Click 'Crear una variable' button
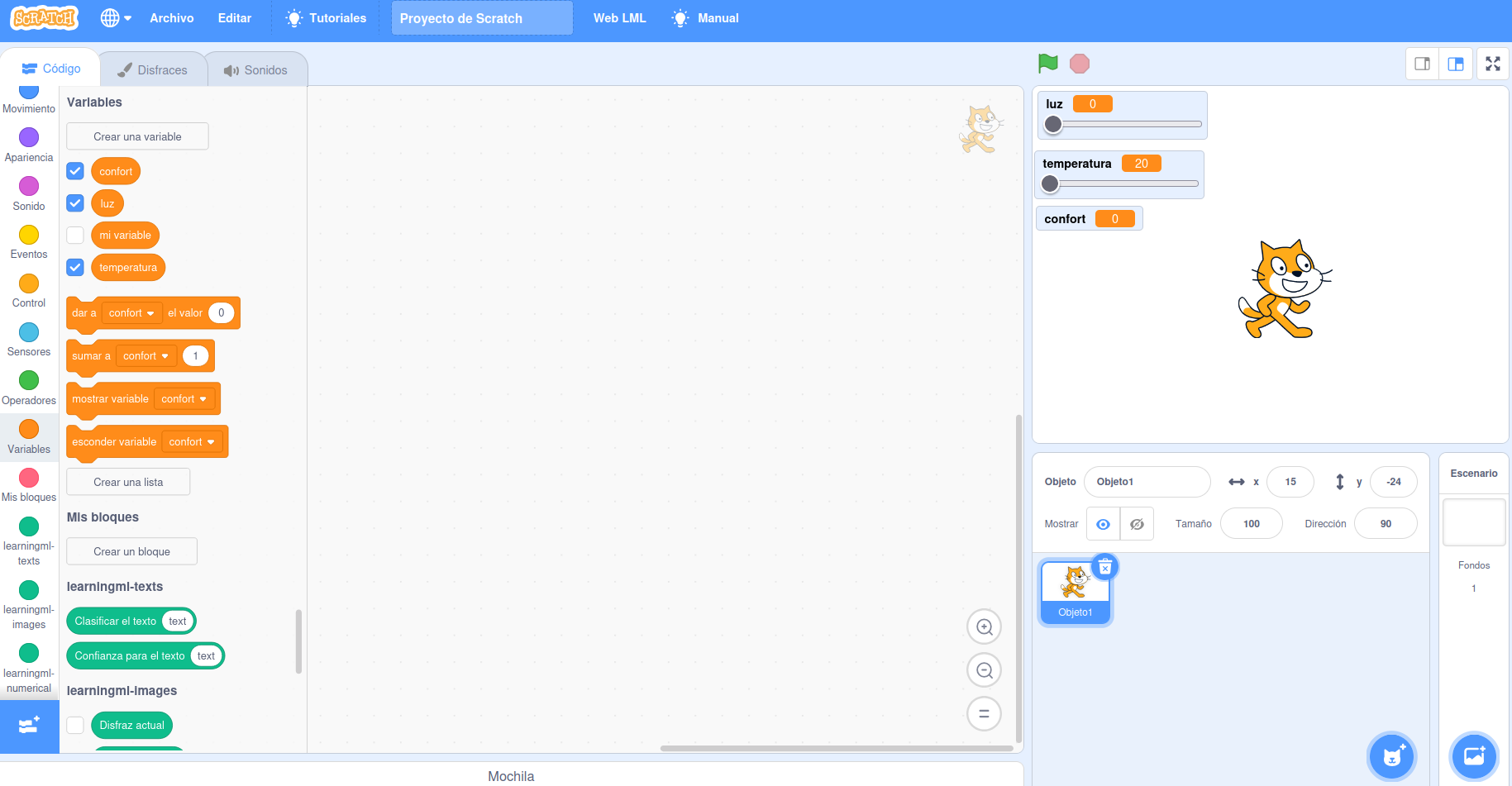Viewport: 1512px width, 786px height. click(x=137, y=137)
